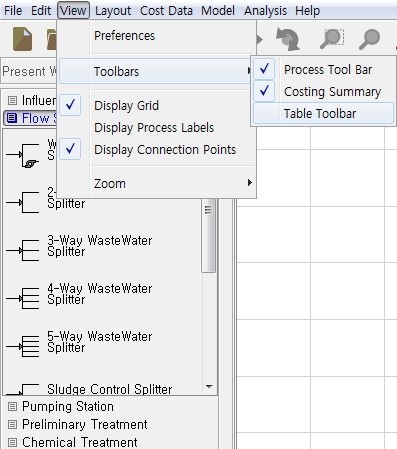Click the palette list scrollbar thumb
The height and width of the screenshot is (449, 397).
(x=209, y=235)
